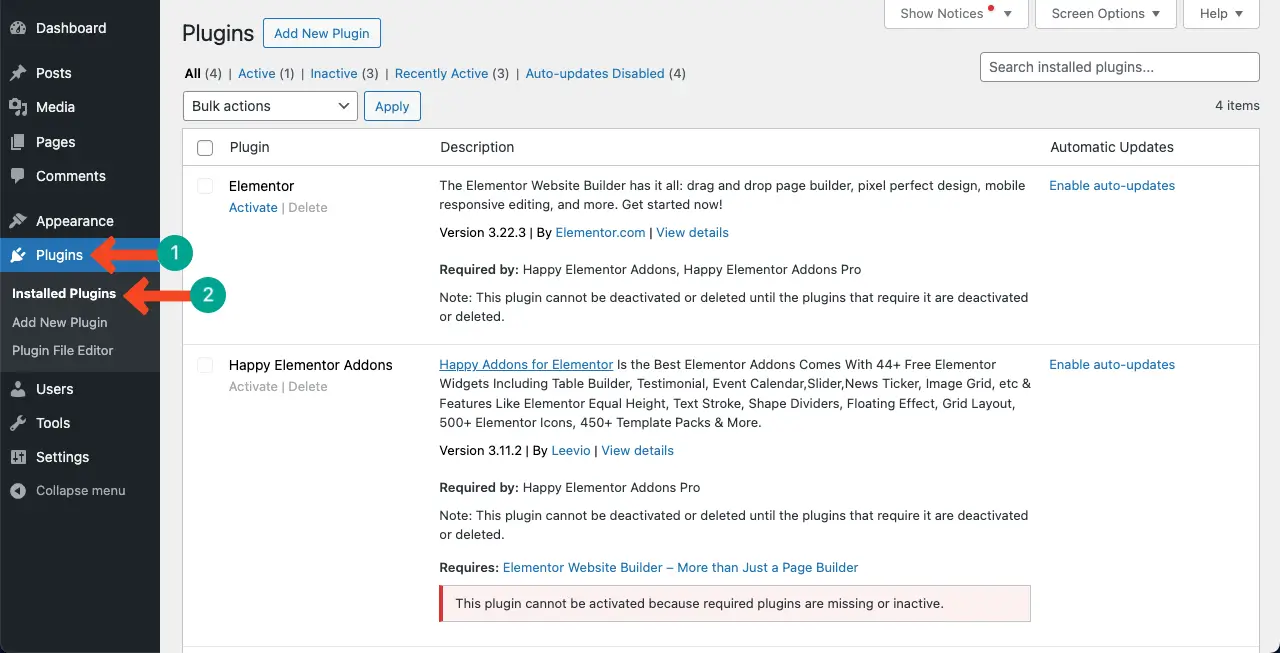Click the Apply bulk action button

392,106
